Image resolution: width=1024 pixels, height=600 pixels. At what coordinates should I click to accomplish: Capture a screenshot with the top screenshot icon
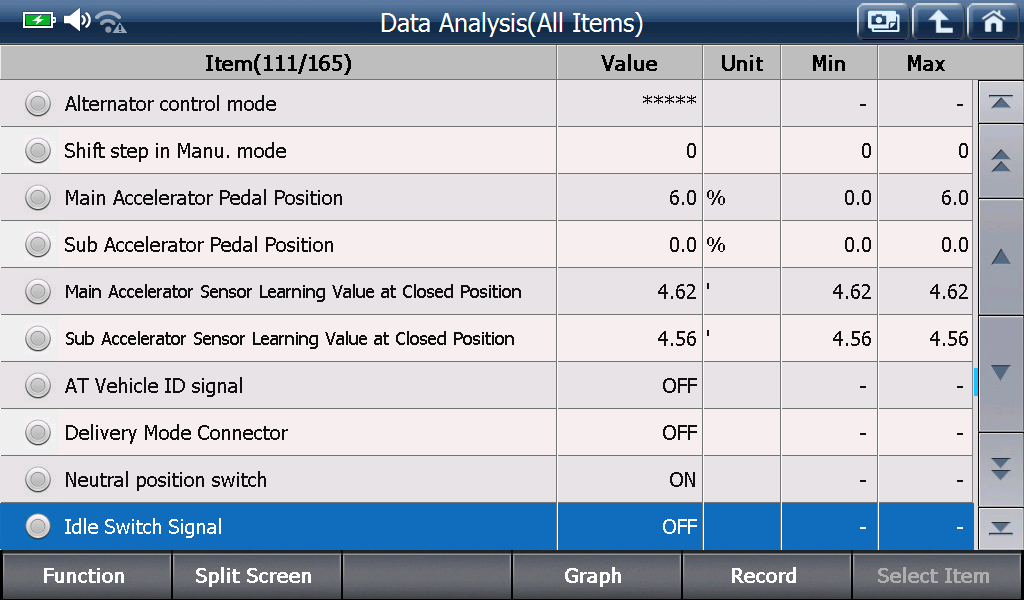883,22
